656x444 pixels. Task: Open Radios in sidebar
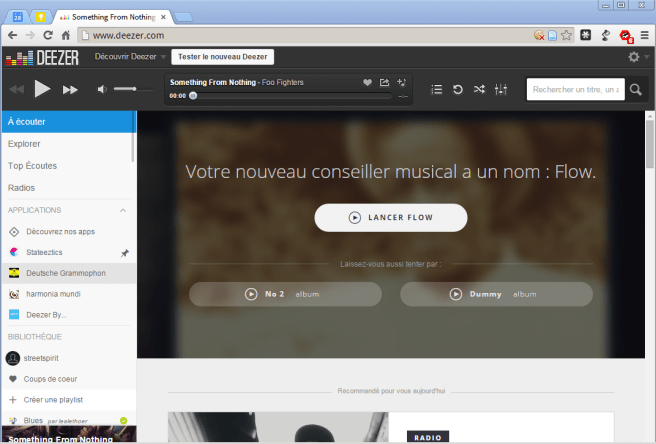tap(67, 188)
